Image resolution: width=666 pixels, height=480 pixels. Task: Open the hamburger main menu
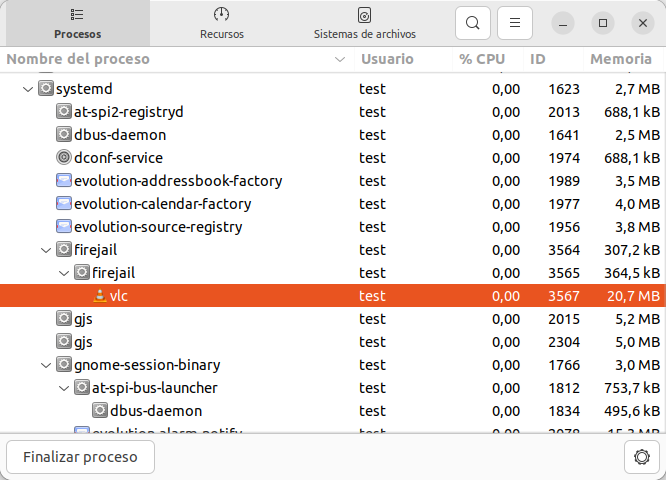point(514,22)
